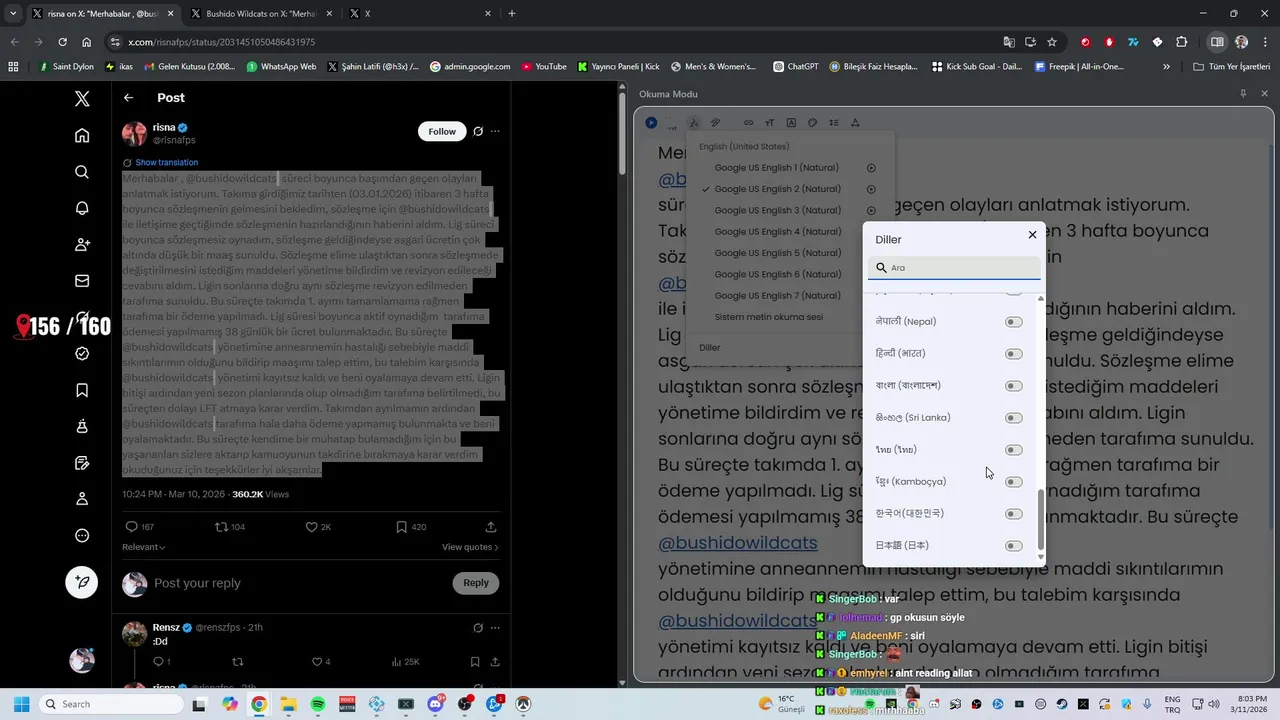
Task: Open Tüm Yer İşaretleri bookmarks folder
Action: (x=1232, y=67)
